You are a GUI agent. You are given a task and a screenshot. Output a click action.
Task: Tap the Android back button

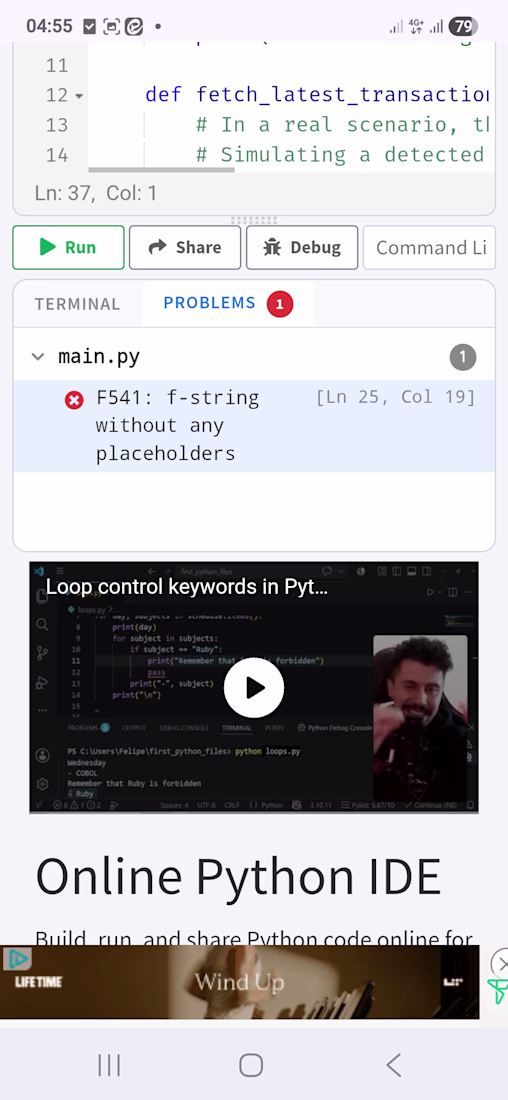[394, 1066]
